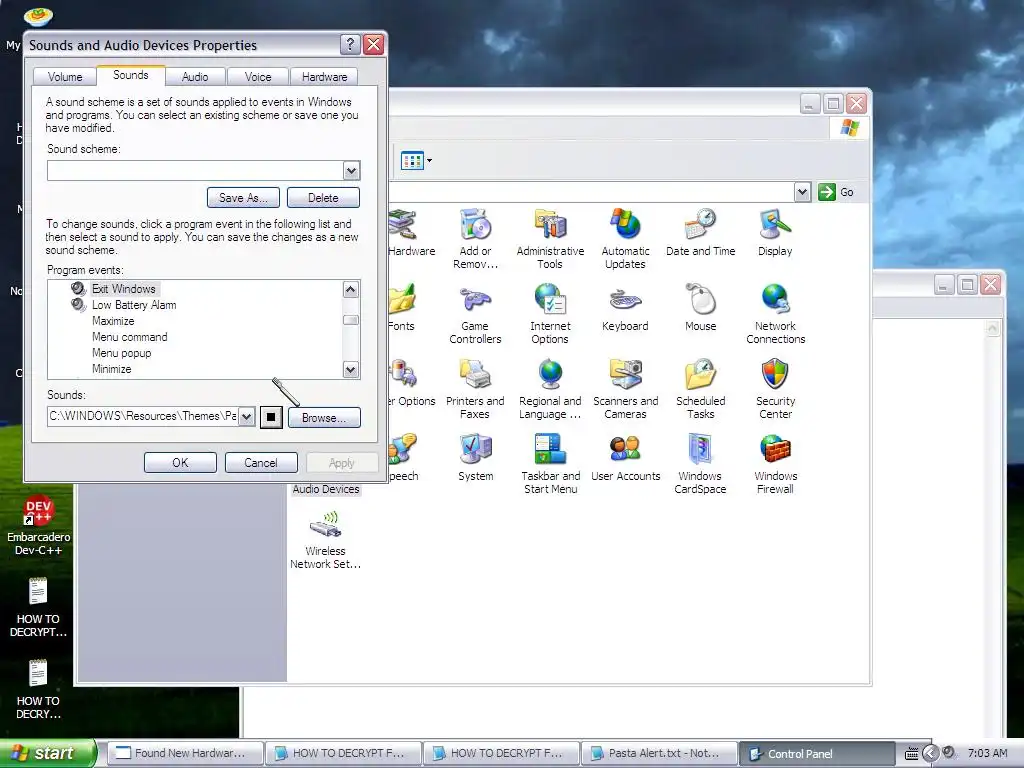
Task: Open the System applet
Action: click(475, 457)
